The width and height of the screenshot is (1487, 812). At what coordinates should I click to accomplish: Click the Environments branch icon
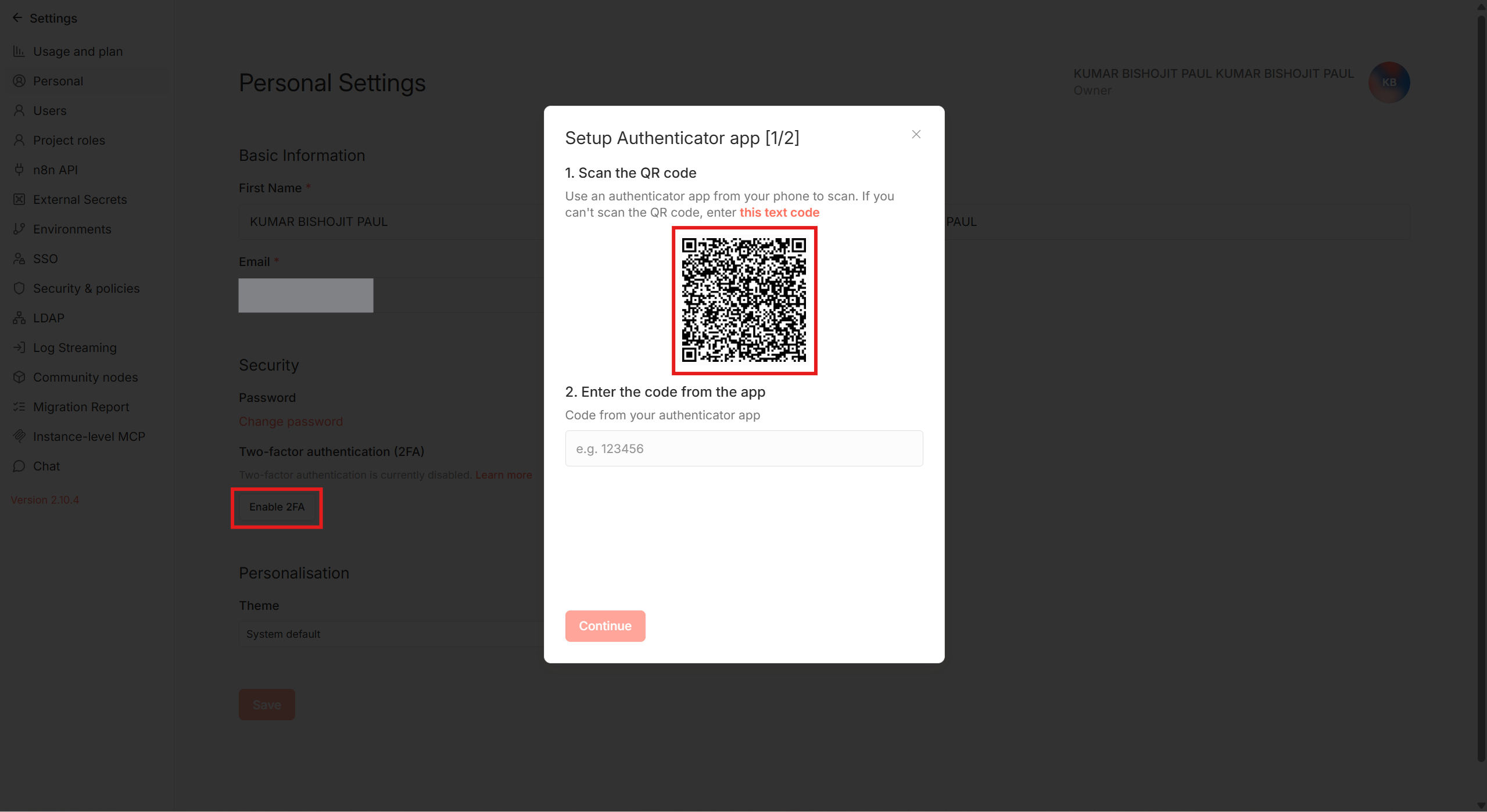[x=19, y=229]
